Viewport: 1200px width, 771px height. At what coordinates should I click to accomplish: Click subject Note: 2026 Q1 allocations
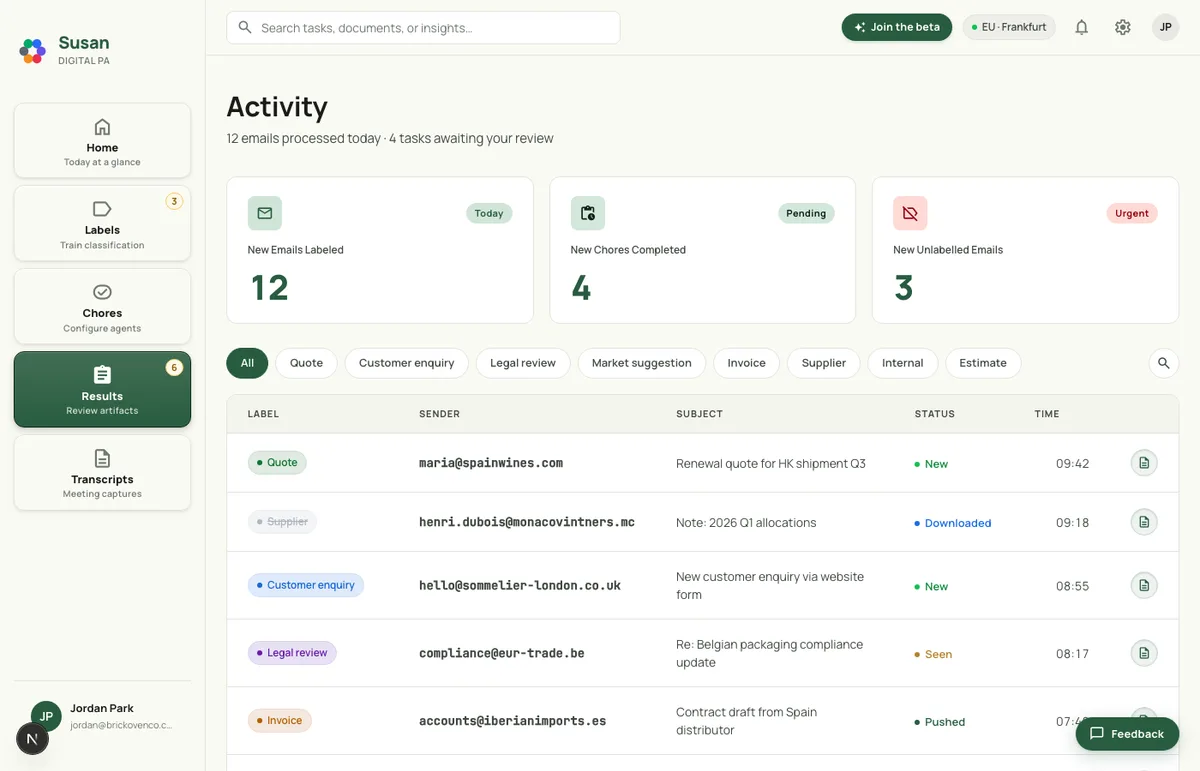pos(746,523)
